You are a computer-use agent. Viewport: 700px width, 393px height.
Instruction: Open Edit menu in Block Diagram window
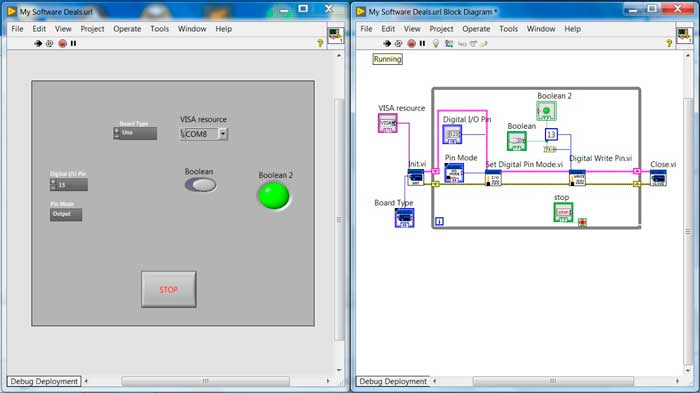(x=388, y=29)
